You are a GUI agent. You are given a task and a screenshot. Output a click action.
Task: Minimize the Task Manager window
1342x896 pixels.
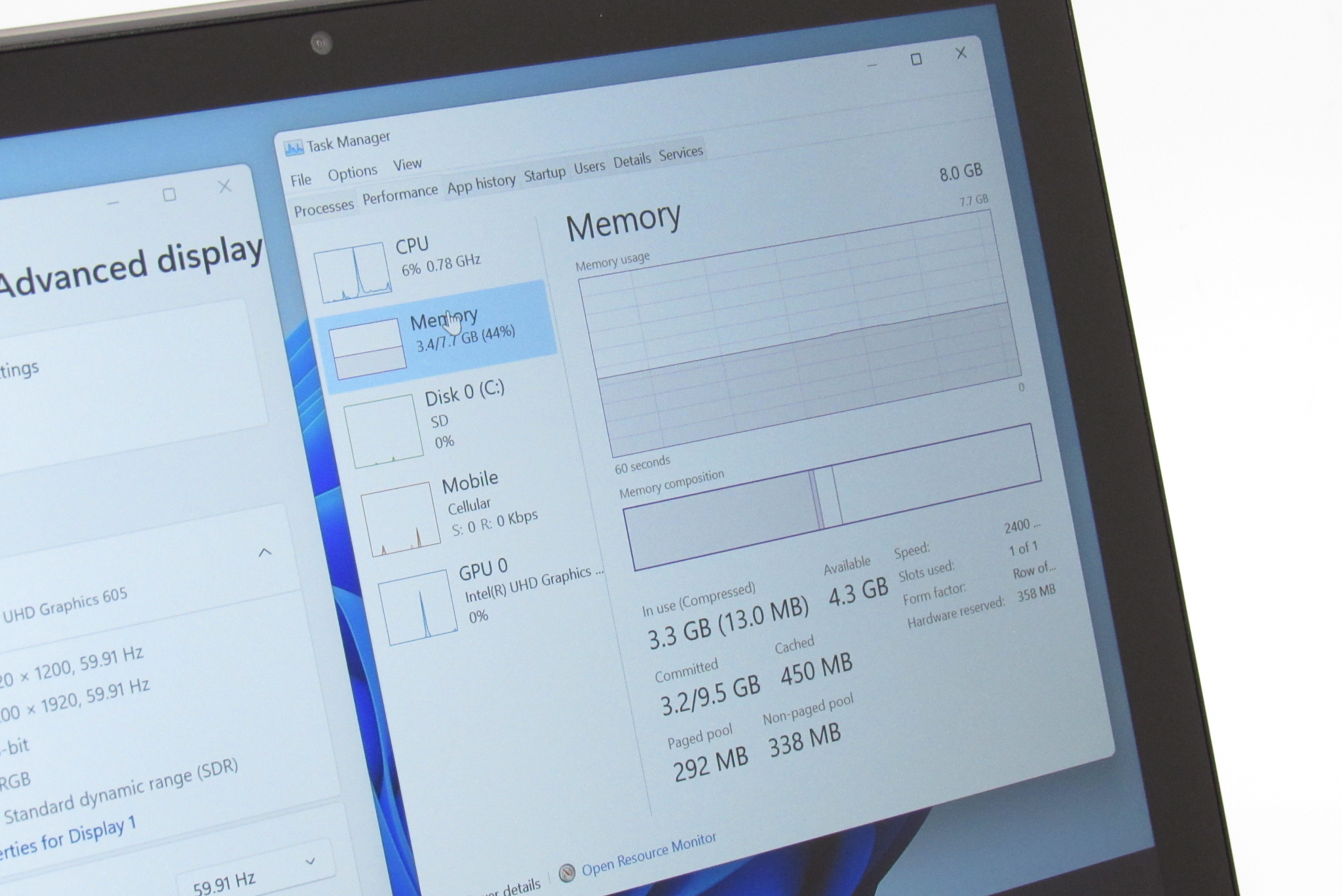(872, 65)
